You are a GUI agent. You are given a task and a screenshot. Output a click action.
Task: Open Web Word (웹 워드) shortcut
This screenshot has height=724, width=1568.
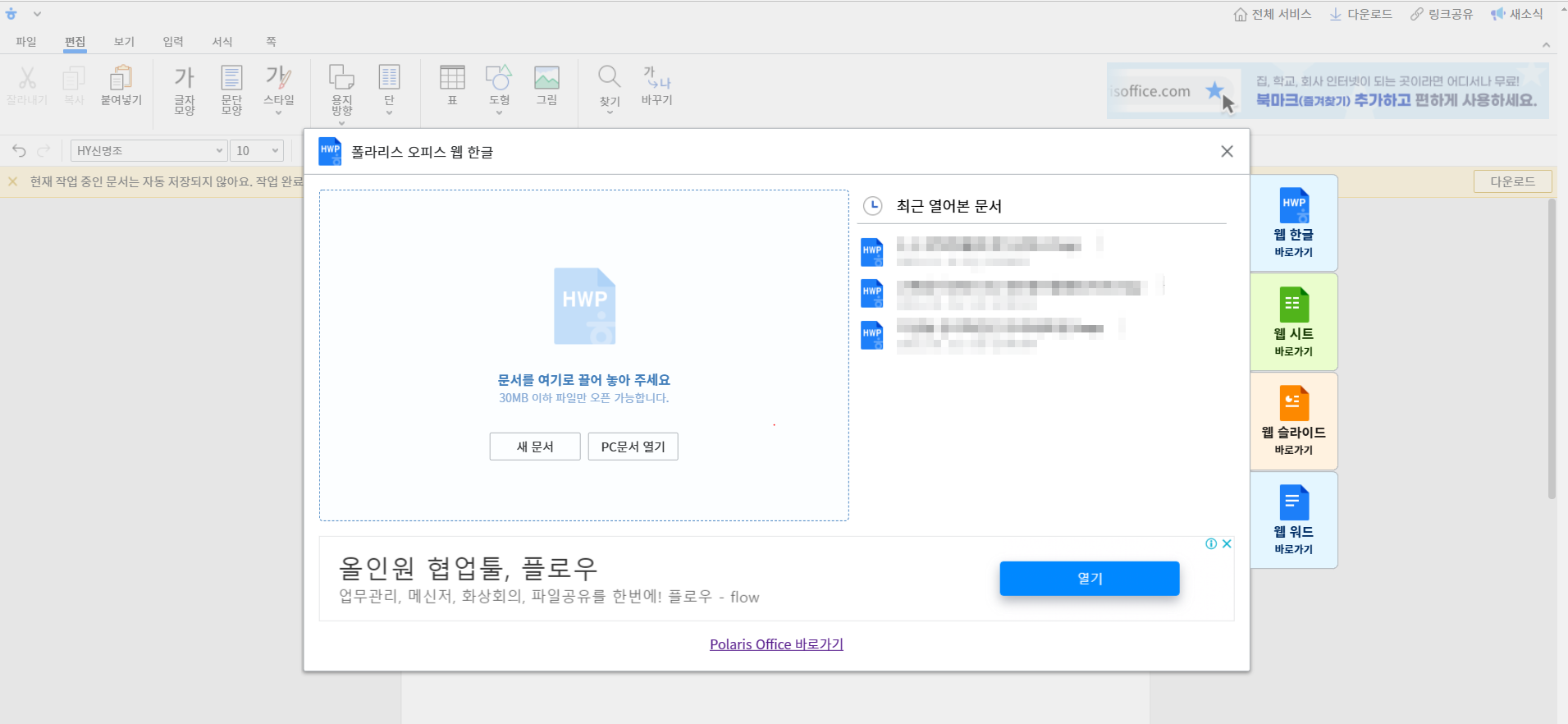pyautogui.click(x=1294, y=520)
